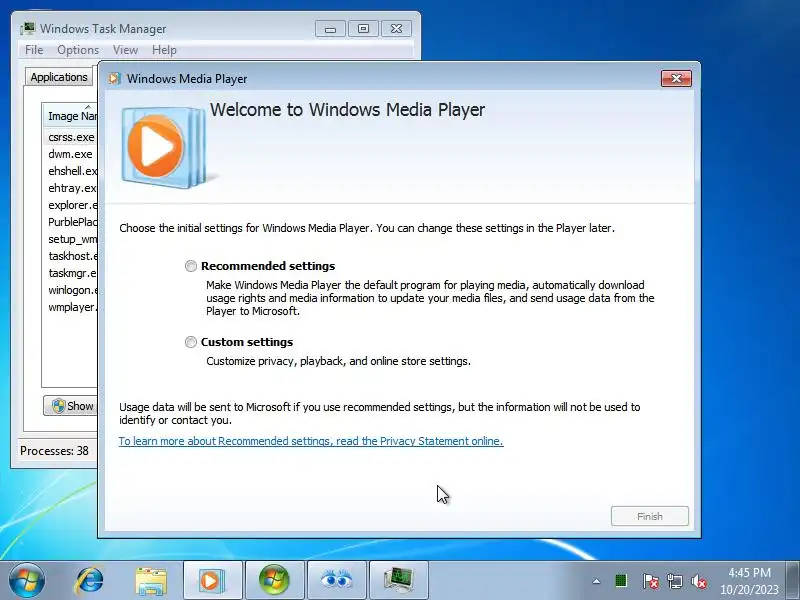This screenshot has width=800, height=600.
Task: Click the large Windows Media Player logo
Action: click(x=164, y=146)
